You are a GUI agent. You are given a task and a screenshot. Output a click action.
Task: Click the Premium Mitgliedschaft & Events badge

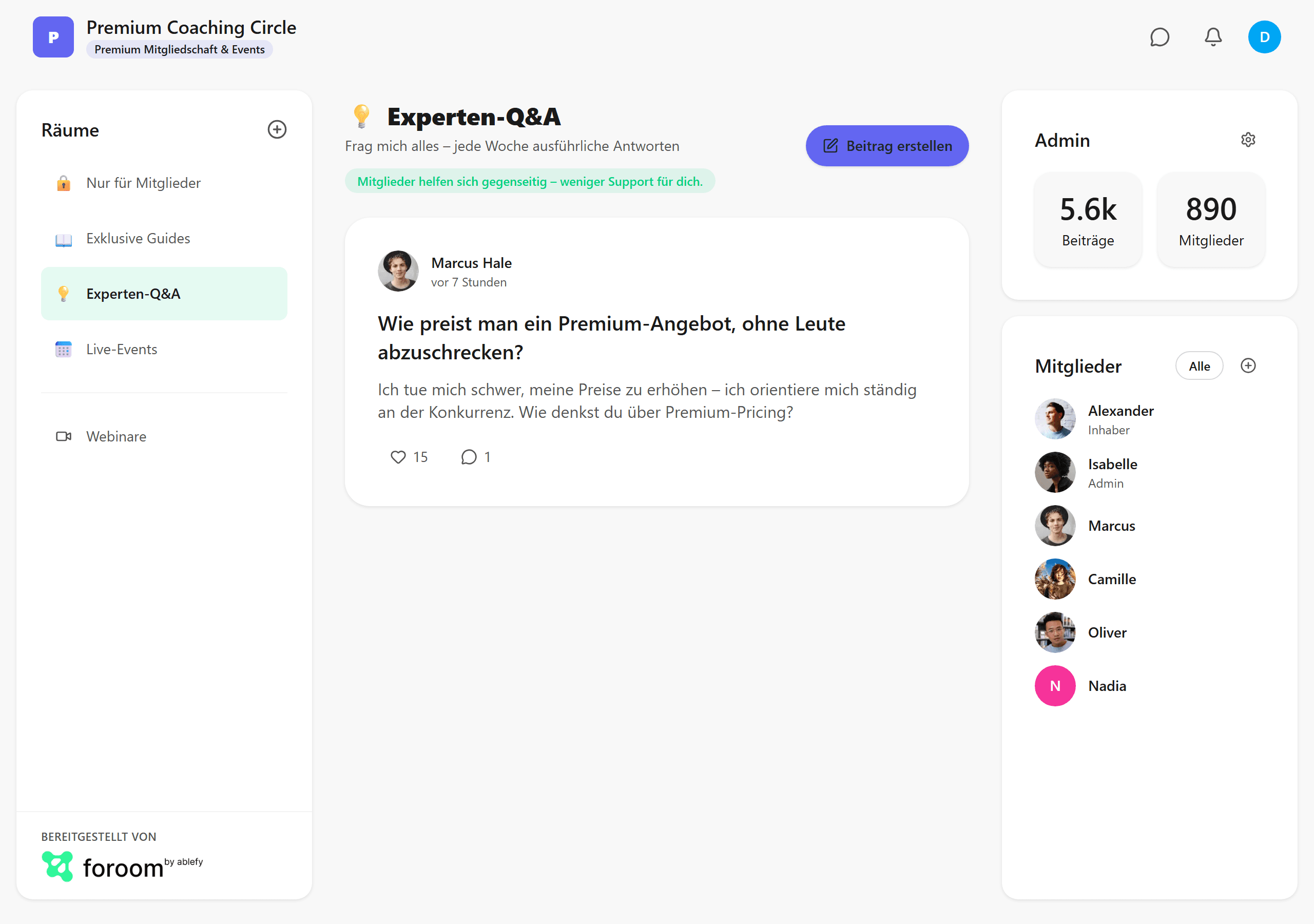180,49
